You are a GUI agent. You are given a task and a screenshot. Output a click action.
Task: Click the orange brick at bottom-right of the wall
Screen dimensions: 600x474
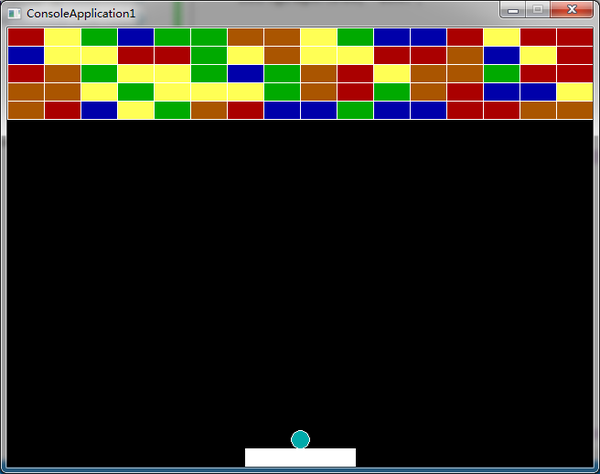click(575, 110)
